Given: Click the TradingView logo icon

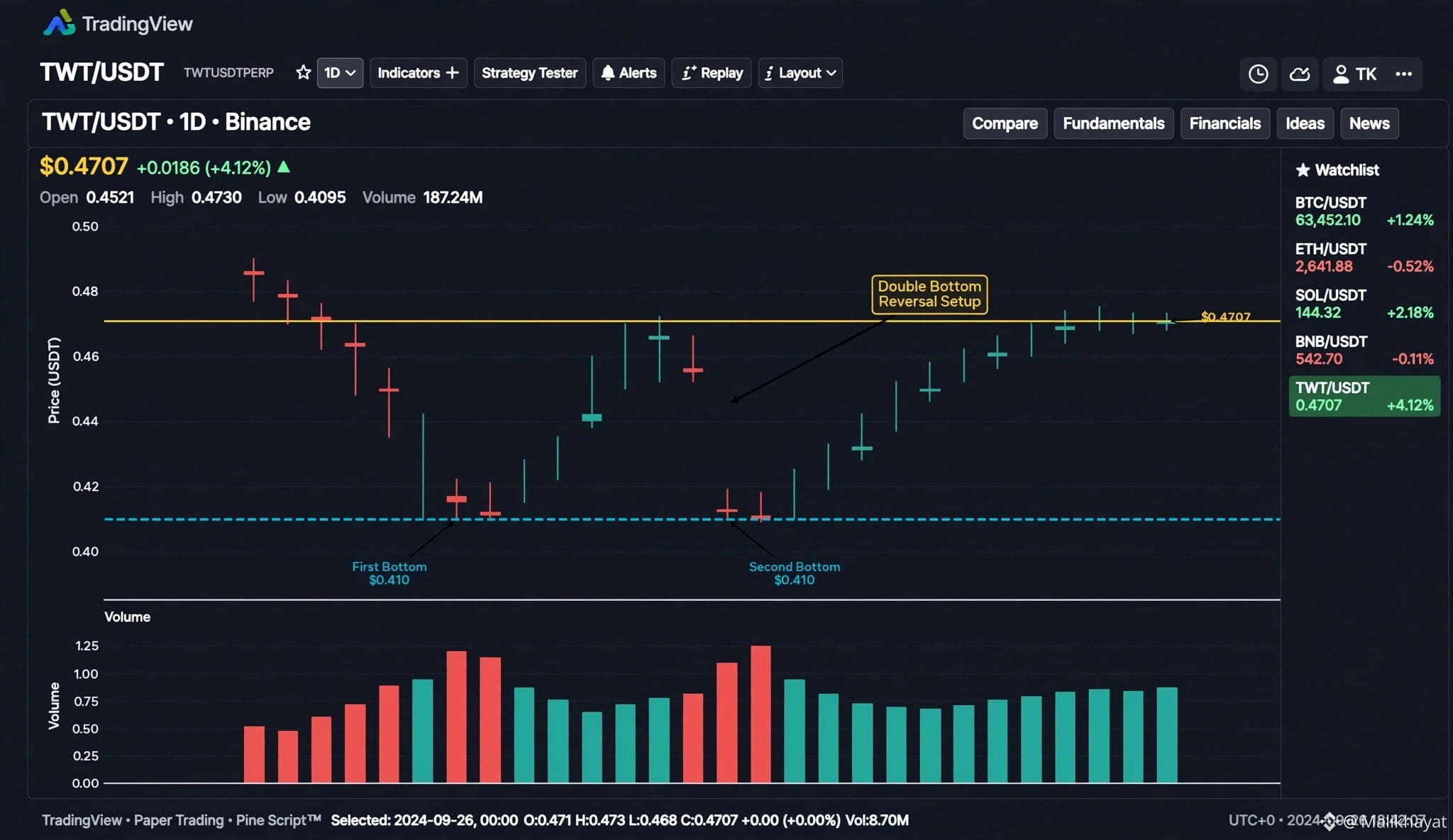Looking at the screenshot, I should pos(59,23).
